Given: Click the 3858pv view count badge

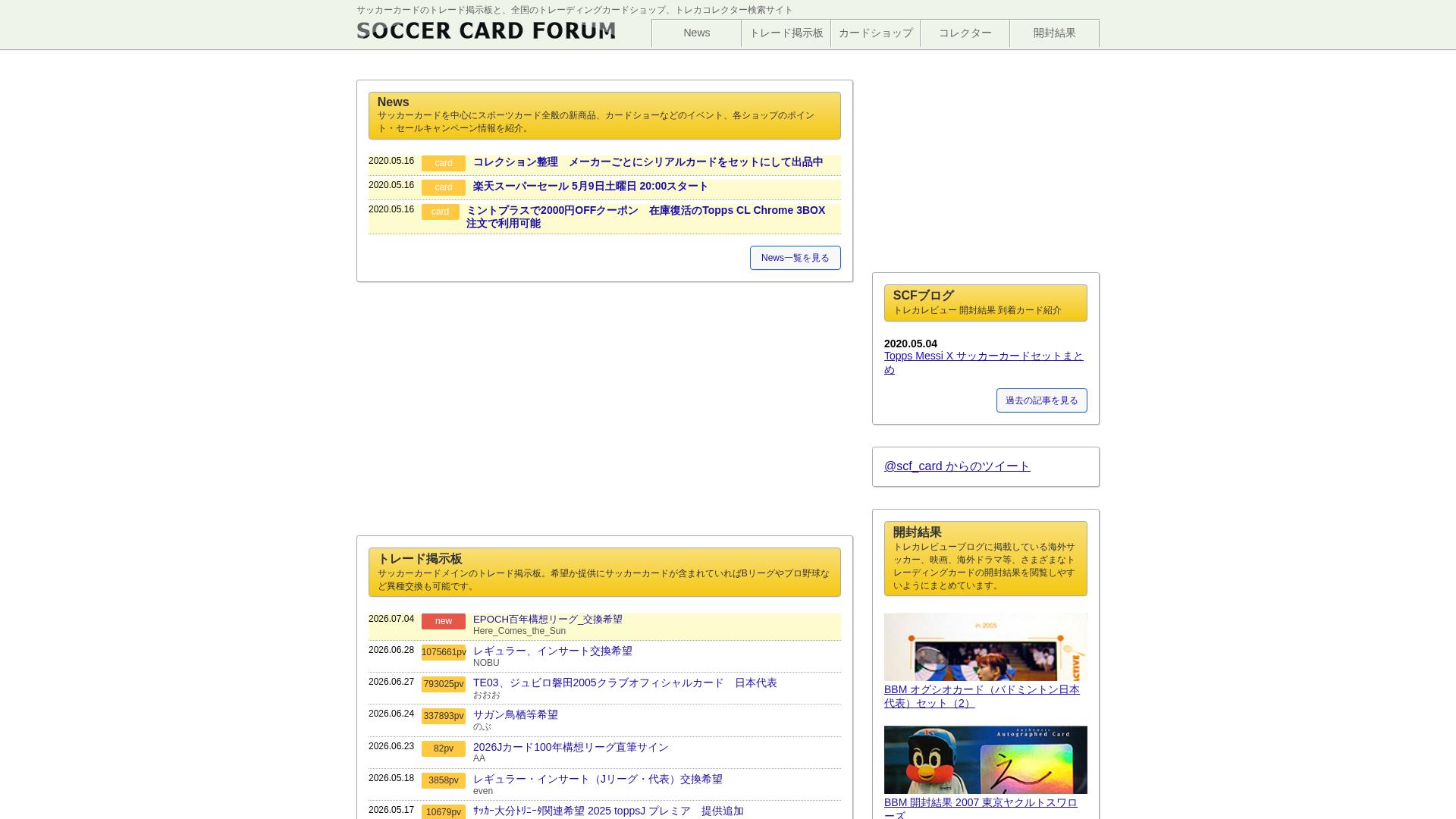Looking at the screenshot, I should tap(444, 781).
